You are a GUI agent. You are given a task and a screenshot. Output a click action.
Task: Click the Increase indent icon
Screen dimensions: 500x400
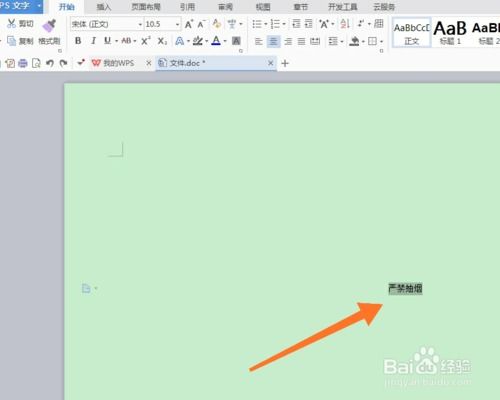(x=309, y=24)
